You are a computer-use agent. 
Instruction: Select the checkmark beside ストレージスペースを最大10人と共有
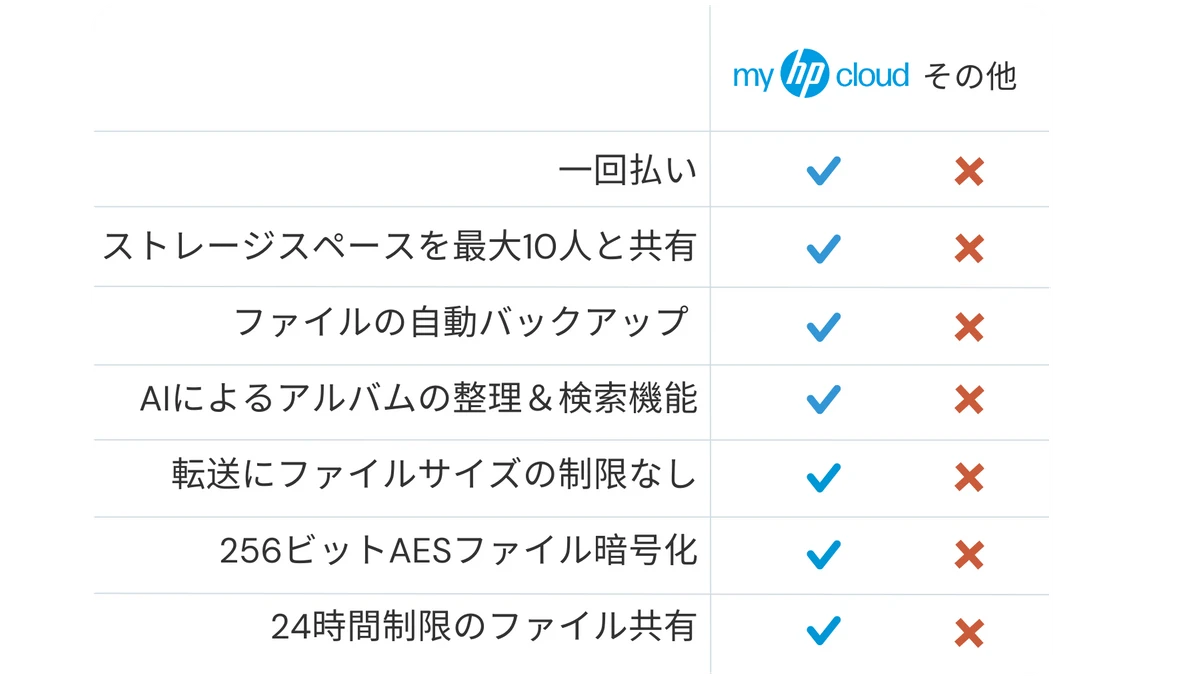(x=823, y=248)
